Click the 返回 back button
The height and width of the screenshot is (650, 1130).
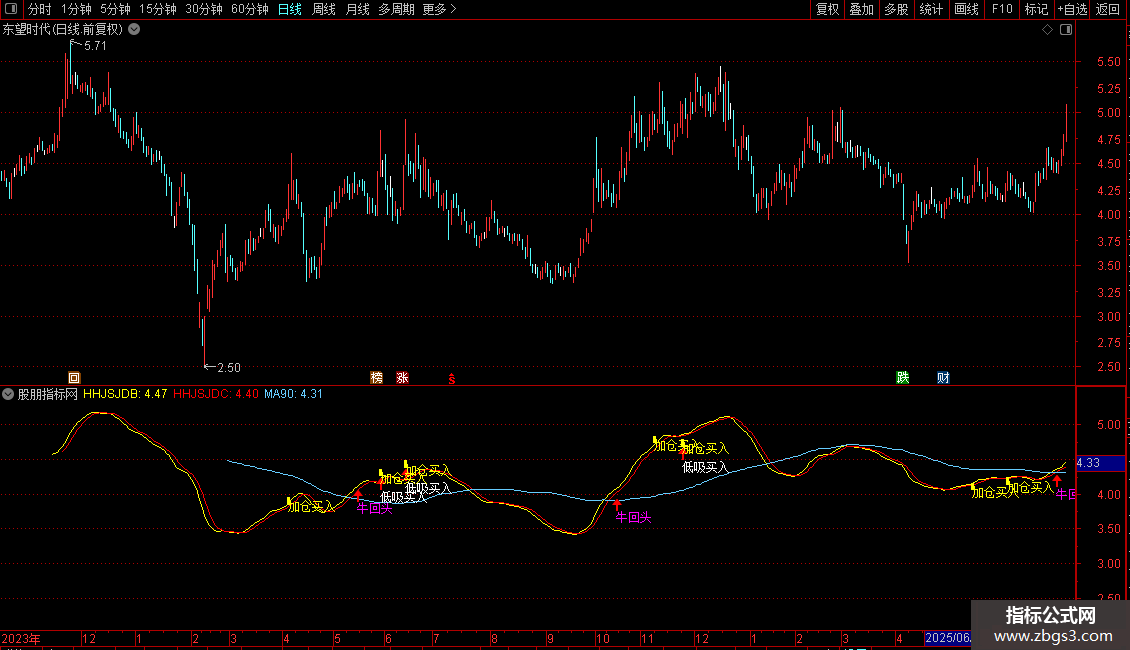click(x=1108, y=9)
